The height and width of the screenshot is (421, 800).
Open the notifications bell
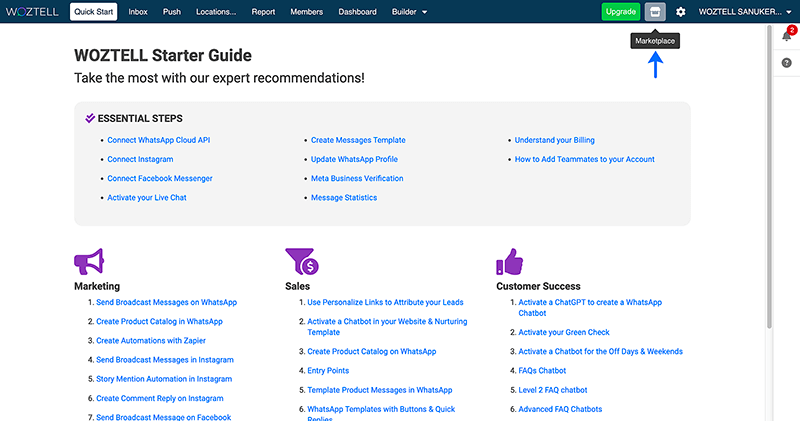[787, 36]
